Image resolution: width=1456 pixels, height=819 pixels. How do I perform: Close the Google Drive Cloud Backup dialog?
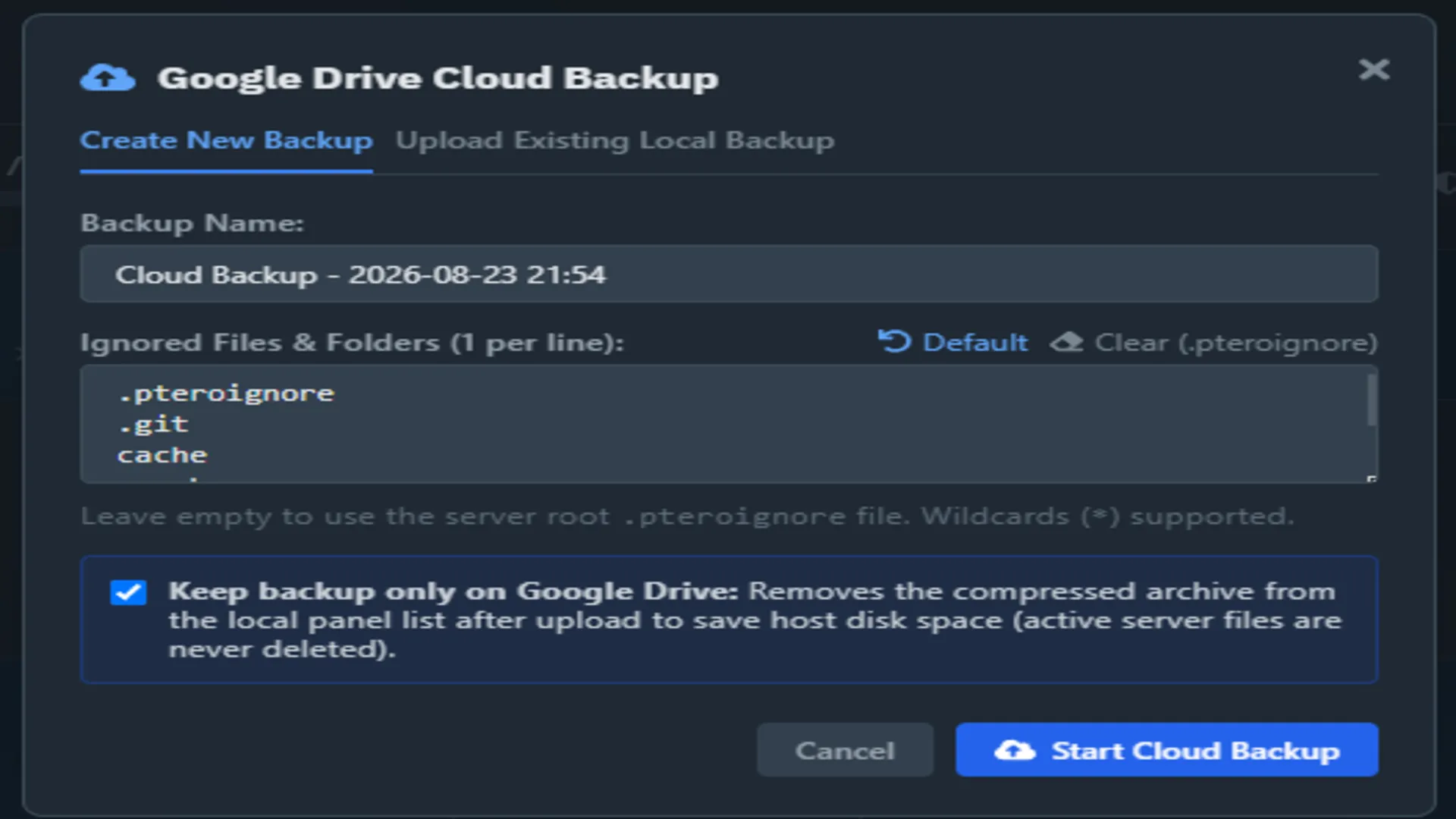tap(1373, 70)
